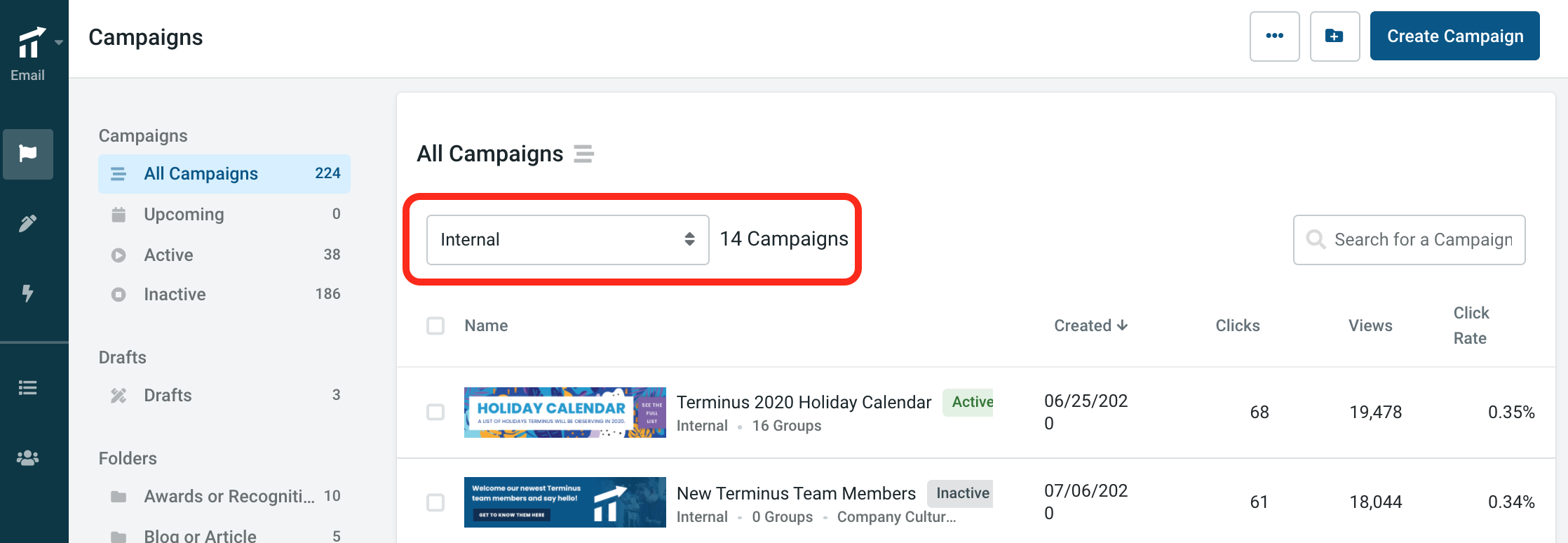This screenshot has height=543, width=1568.
Task: Sort by the Created column arrow
Action: (x=1122, y=325)
